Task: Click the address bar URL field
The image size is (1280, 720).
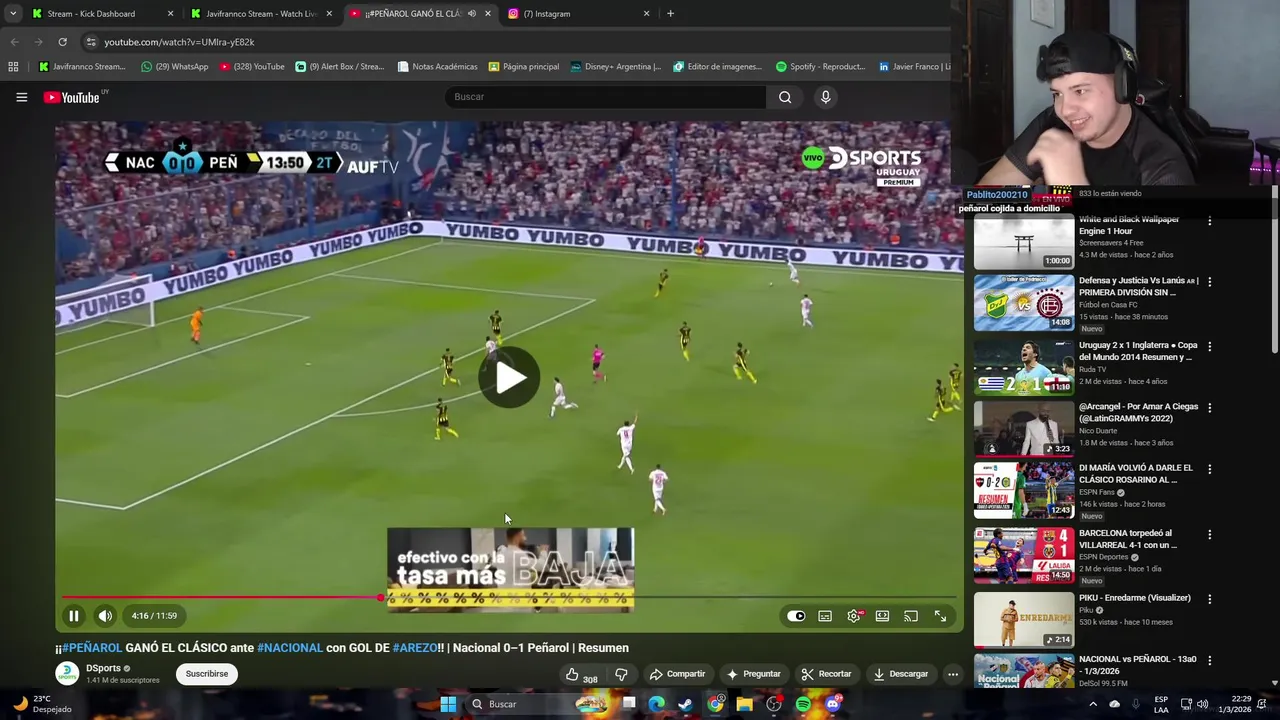Action: (512, 42)
